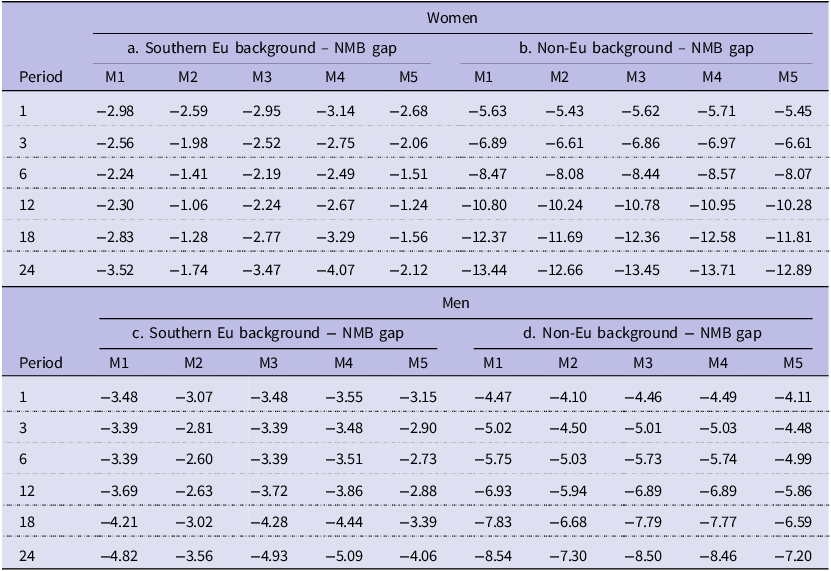Image resolution: width=831 pixels, height=571 pixels.
Task: Select the Non-Eu background women header
Action: tap(636, 48)
